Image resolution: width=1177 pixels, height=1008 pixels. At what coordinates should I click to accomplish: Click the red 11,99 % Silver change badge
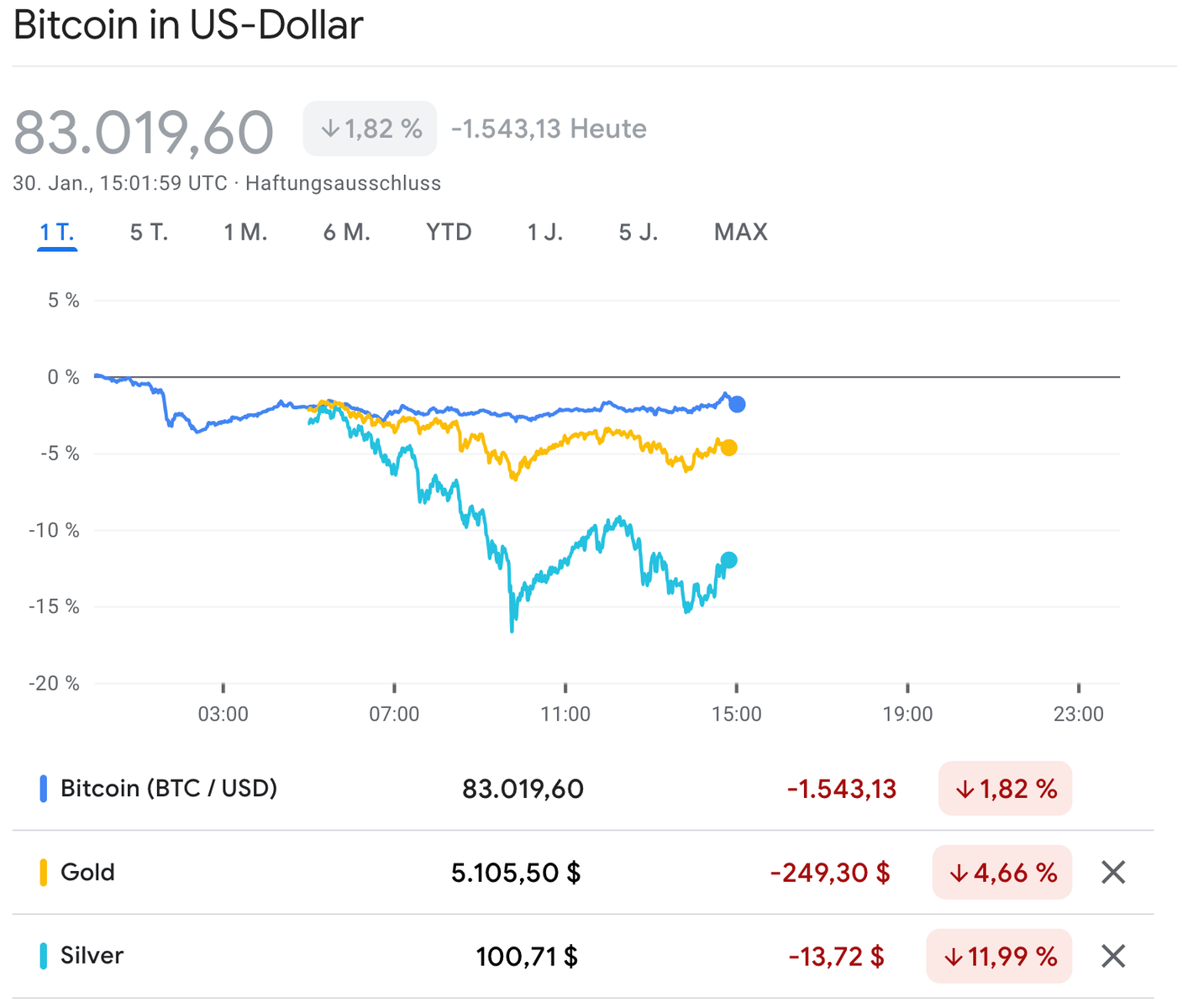[x=1000, y=956]
